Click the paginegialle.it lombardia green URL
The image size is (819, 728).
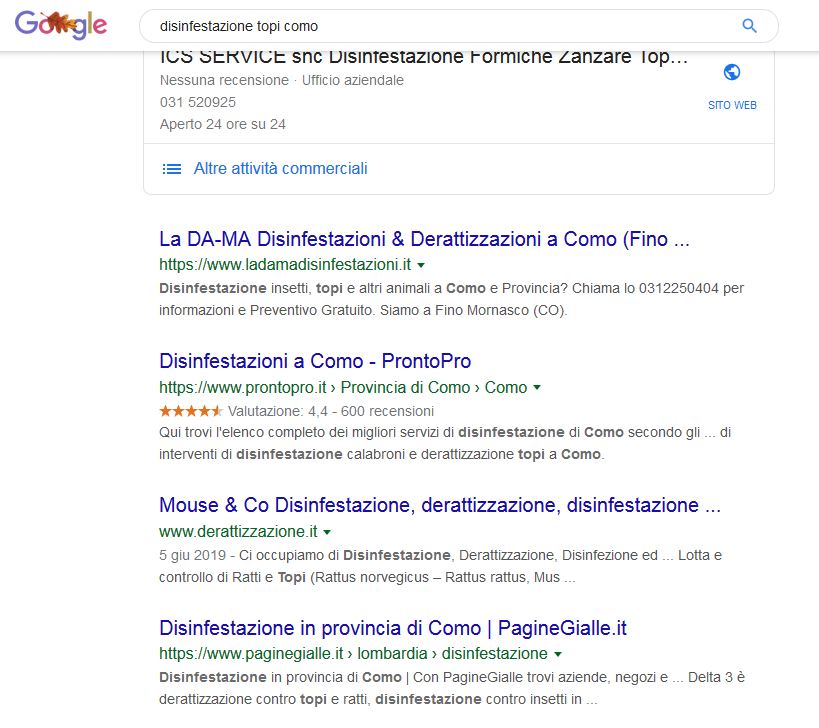(354, 654)
